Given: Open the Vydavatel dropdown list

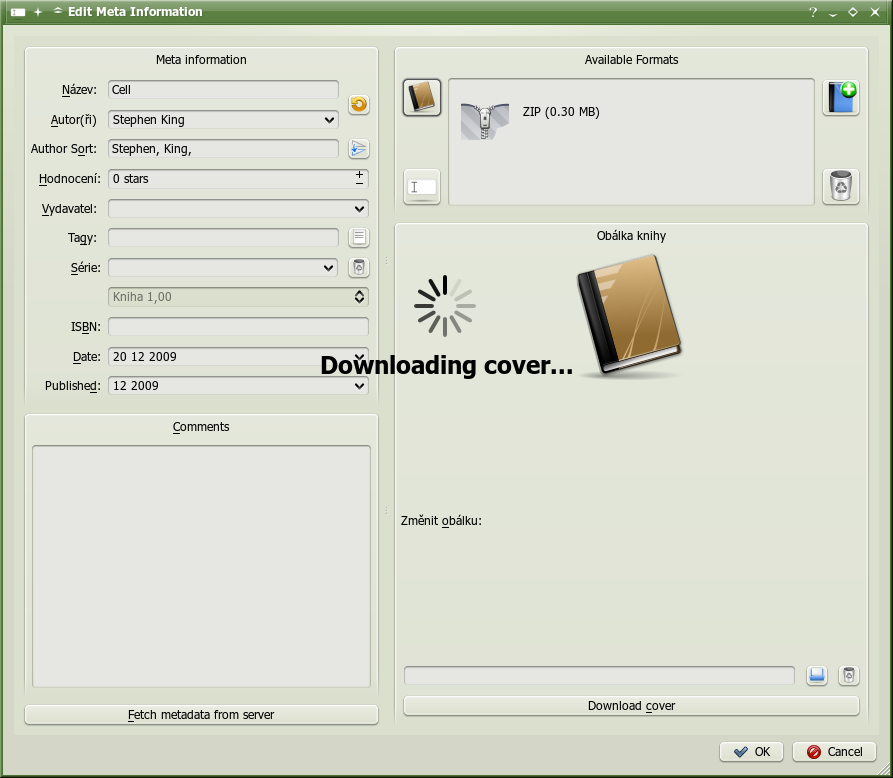Looking at the screenshot, I should [360, 209].
